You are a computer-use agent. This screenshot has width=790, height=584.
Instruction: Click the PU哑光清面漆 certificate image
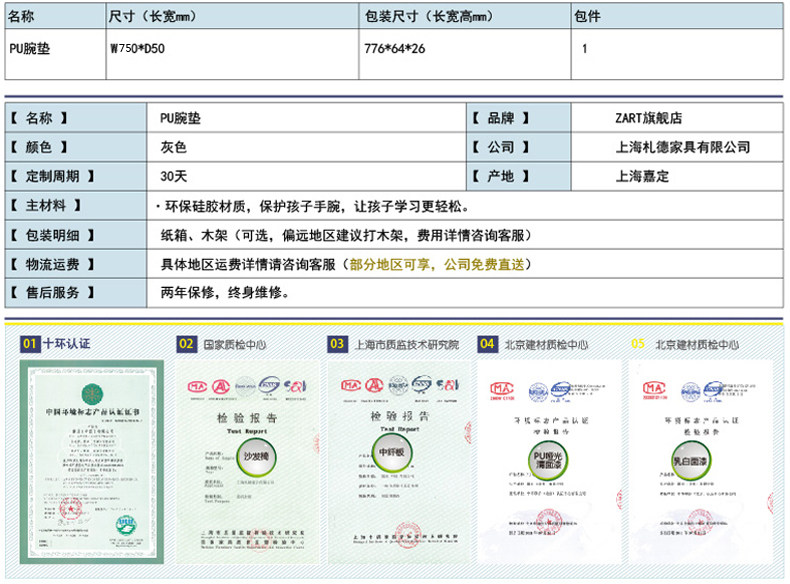click(549, 462)
